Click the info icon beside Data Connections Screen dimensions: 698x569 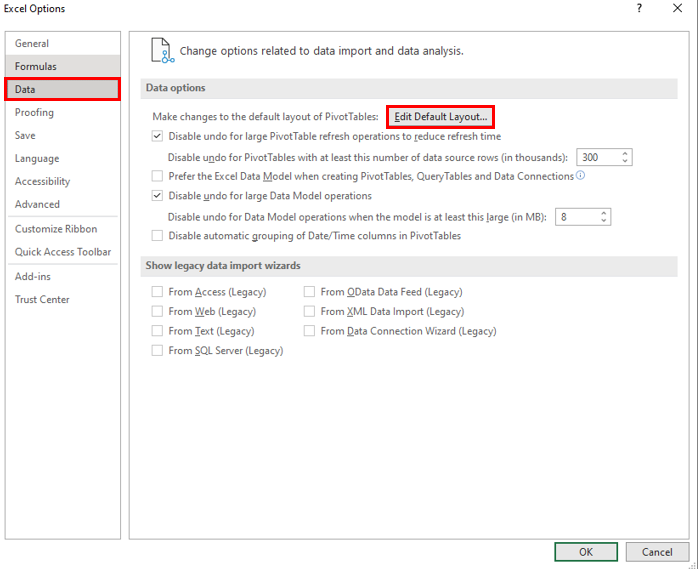[580, 176]
